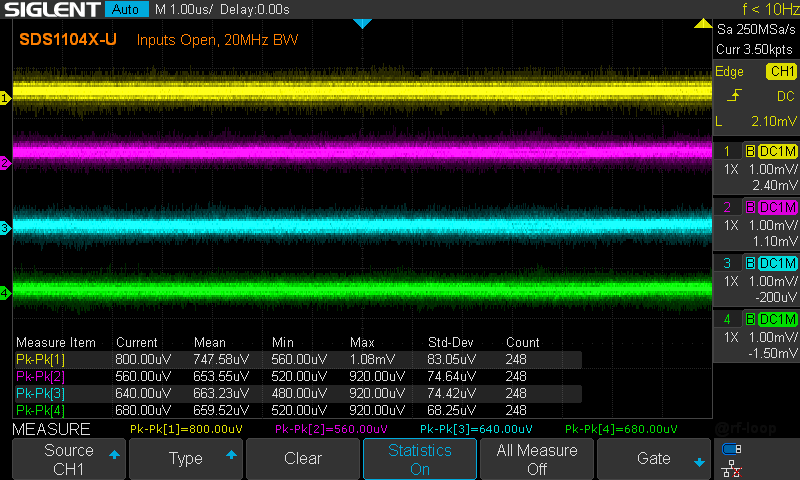
Task: Click channel 2 bandwidth limit B icon
Action: point(750,208)
